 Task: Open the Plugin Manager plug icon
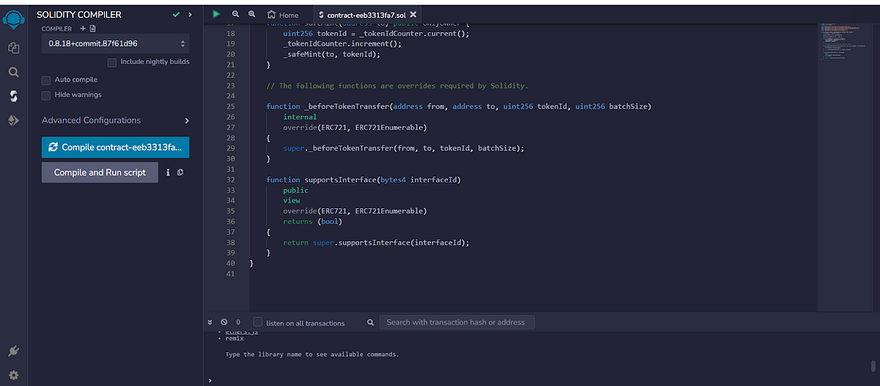click(13, 352)
